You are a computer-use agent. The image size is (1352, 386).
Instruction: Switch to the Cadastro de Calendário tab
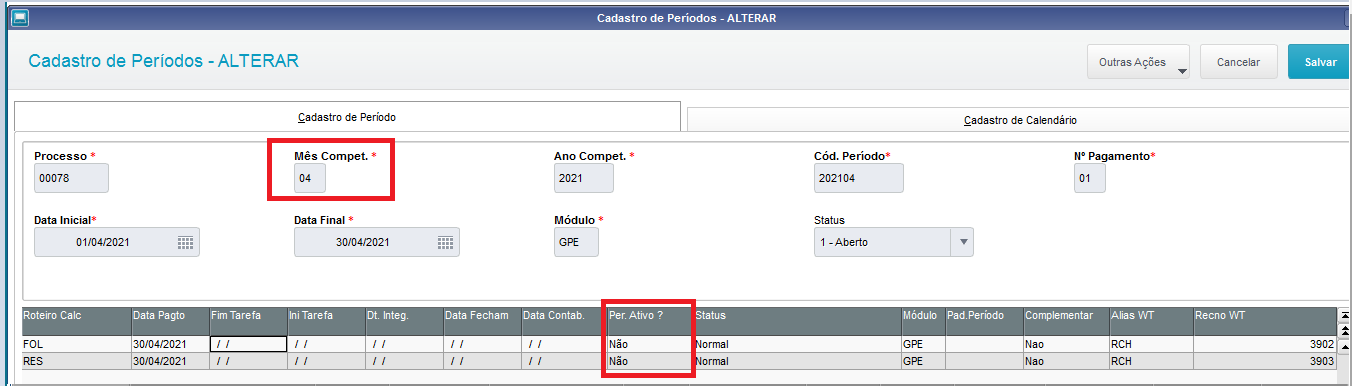tap(1019, 120)
